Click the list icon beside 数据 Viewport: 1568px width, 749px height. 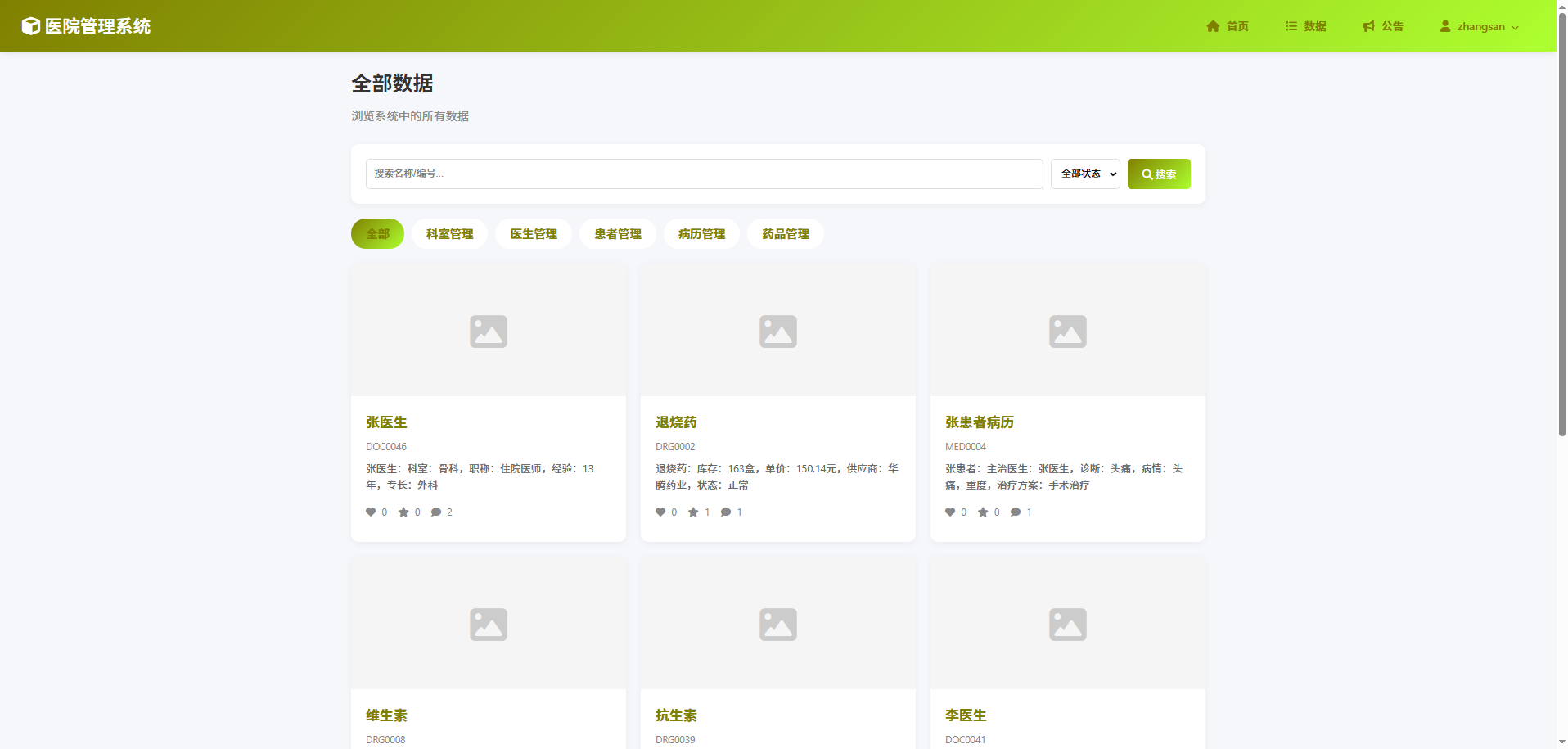coord(1291,26)
